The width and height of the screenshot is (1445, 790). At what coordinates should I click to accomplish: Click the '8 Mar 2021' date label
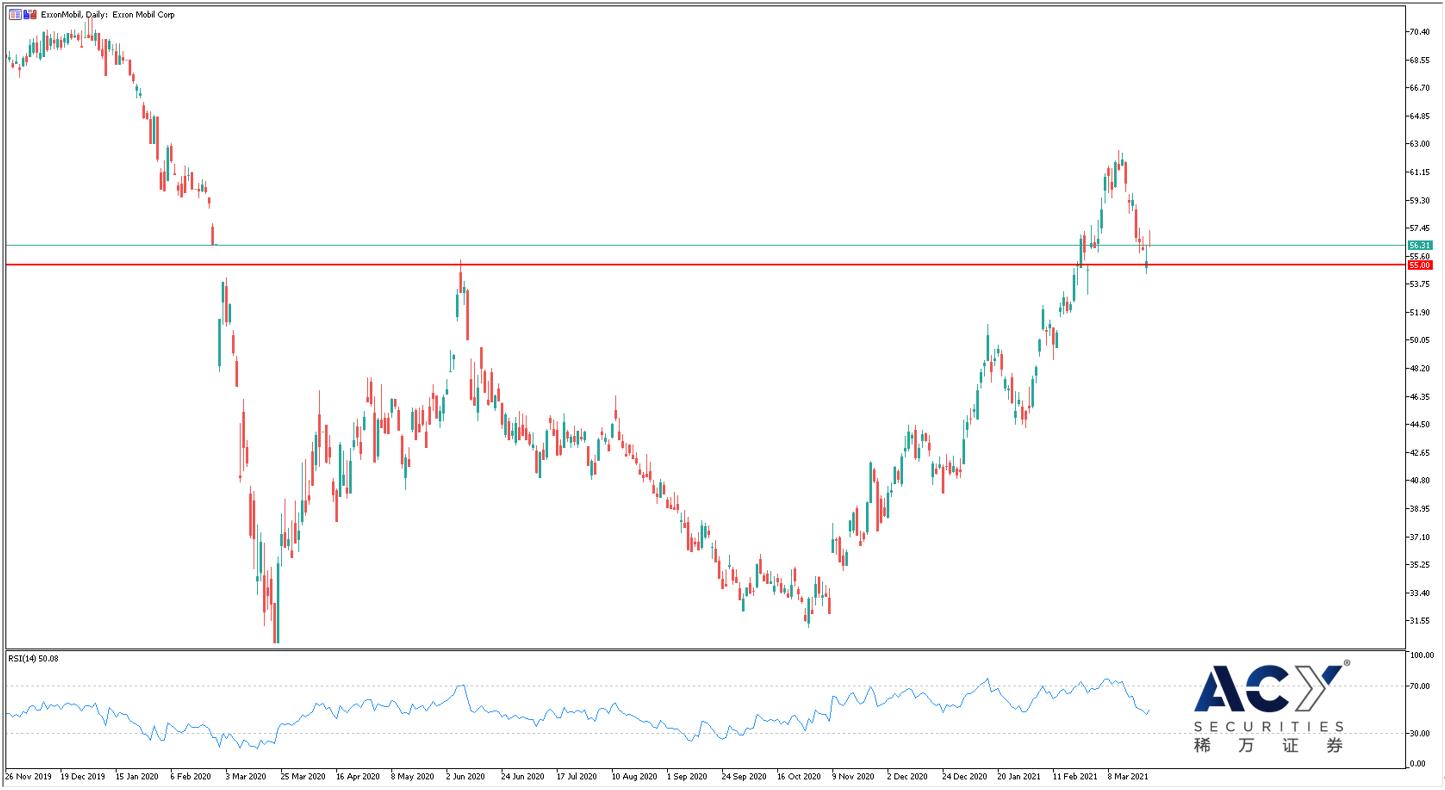coord(1129,775)
